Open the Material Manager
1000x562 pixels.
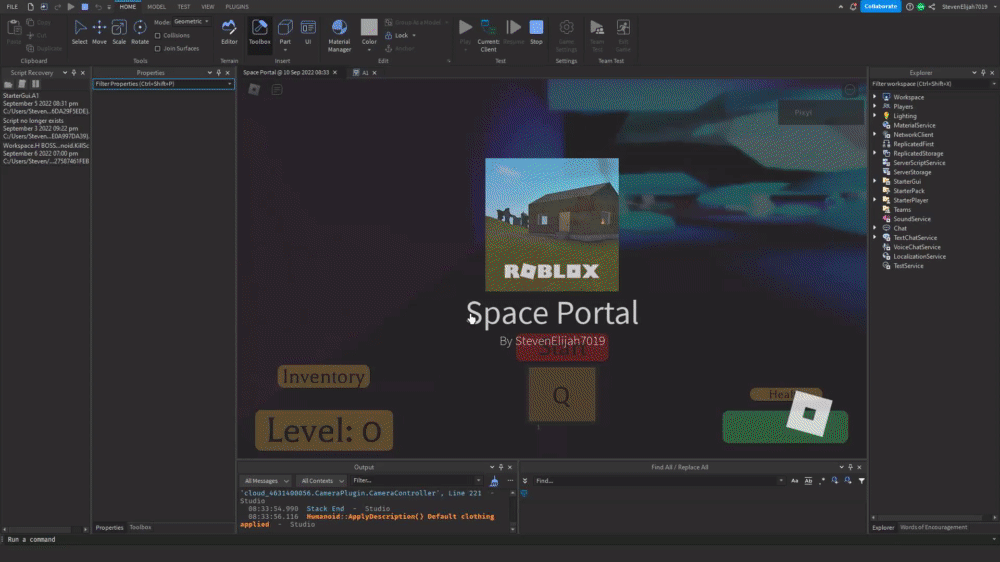click(339, 35)
